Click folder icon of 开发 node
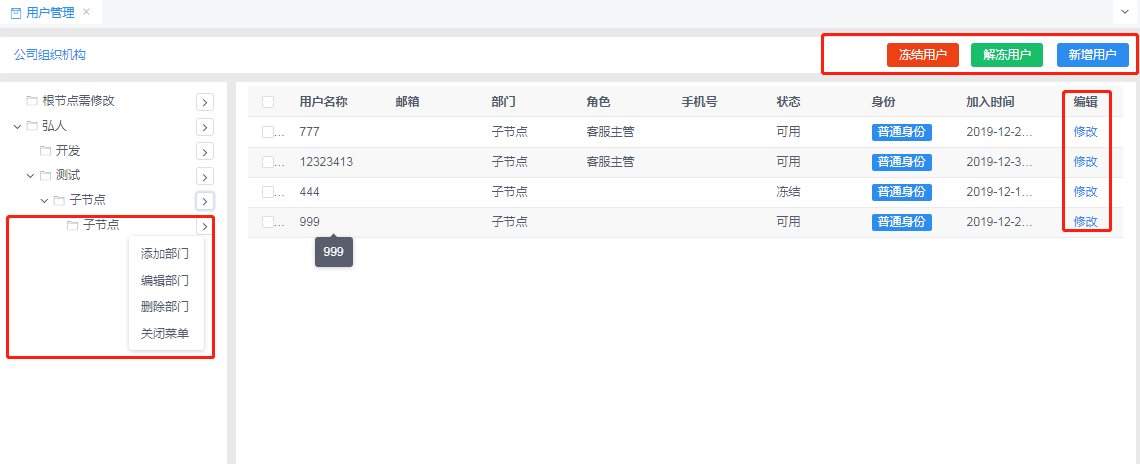Image resolution: width=1140 pixels, height=464 pixels. click(x=45, y=151)
